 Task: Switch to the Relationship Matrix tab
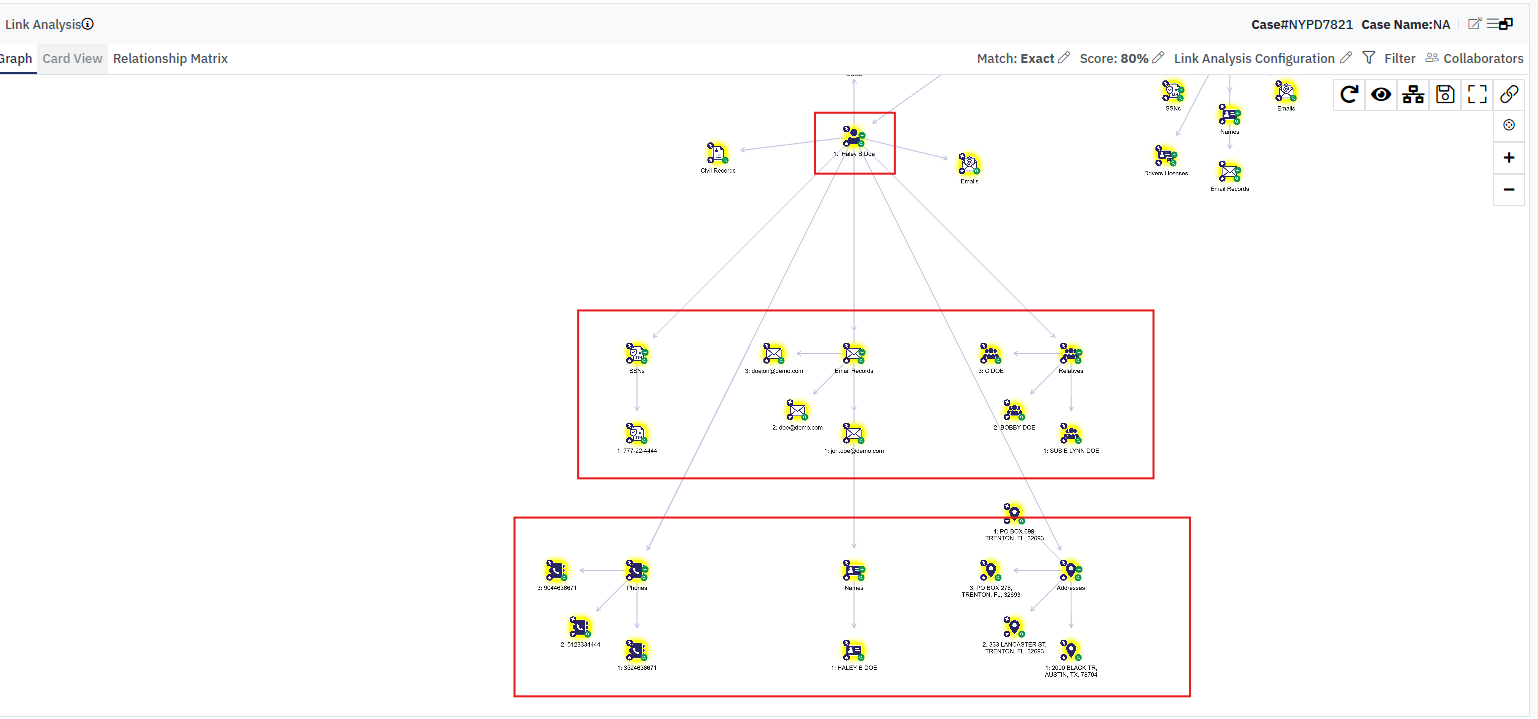[170, 58]
